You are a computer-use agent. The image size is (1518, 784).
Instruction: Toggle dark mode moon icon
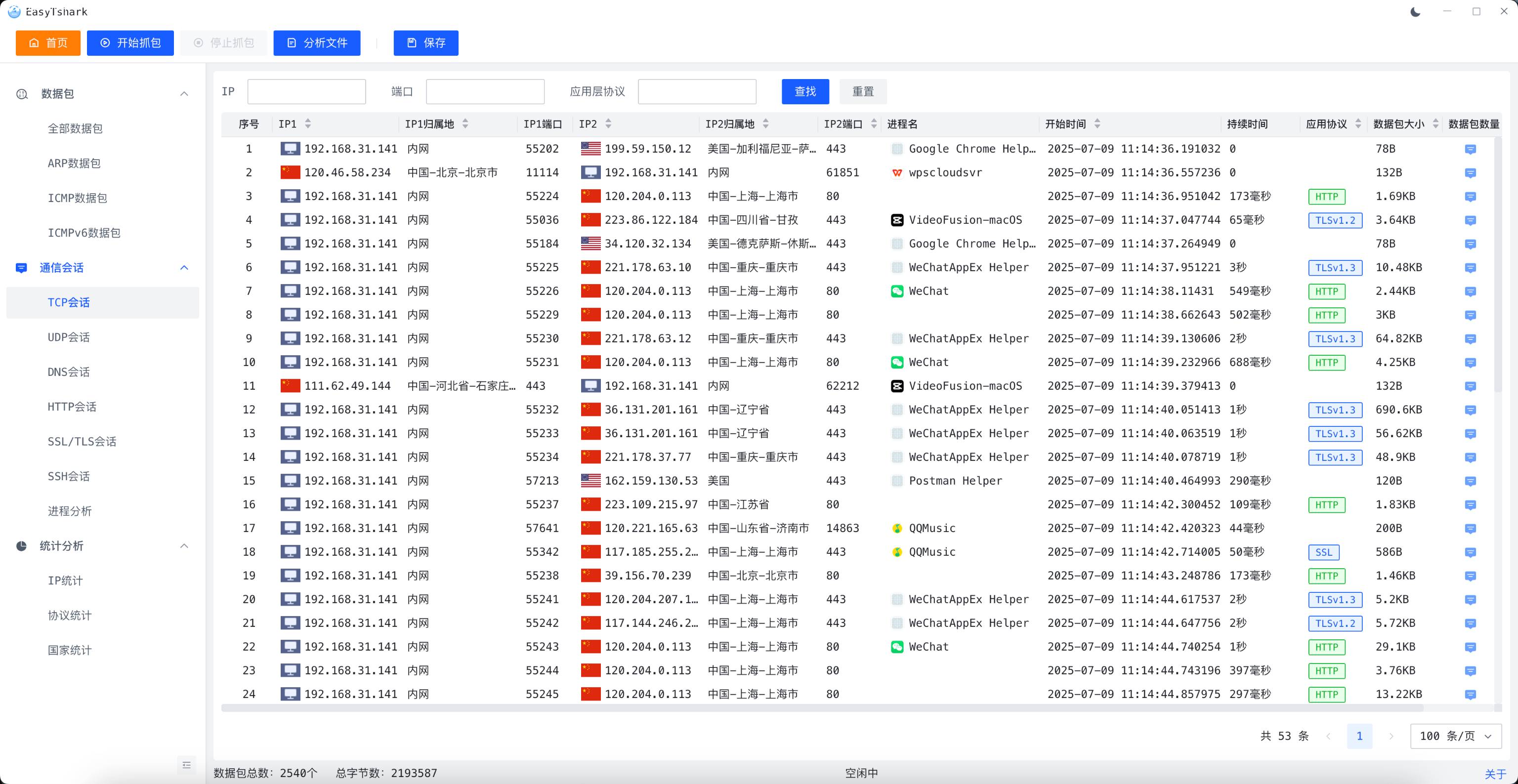pos(1415,12)
